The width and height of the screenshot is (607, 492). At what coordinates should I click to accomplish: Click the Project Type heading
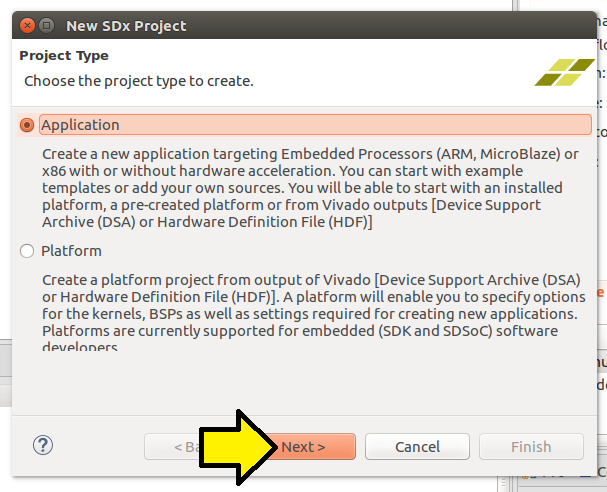64,56
